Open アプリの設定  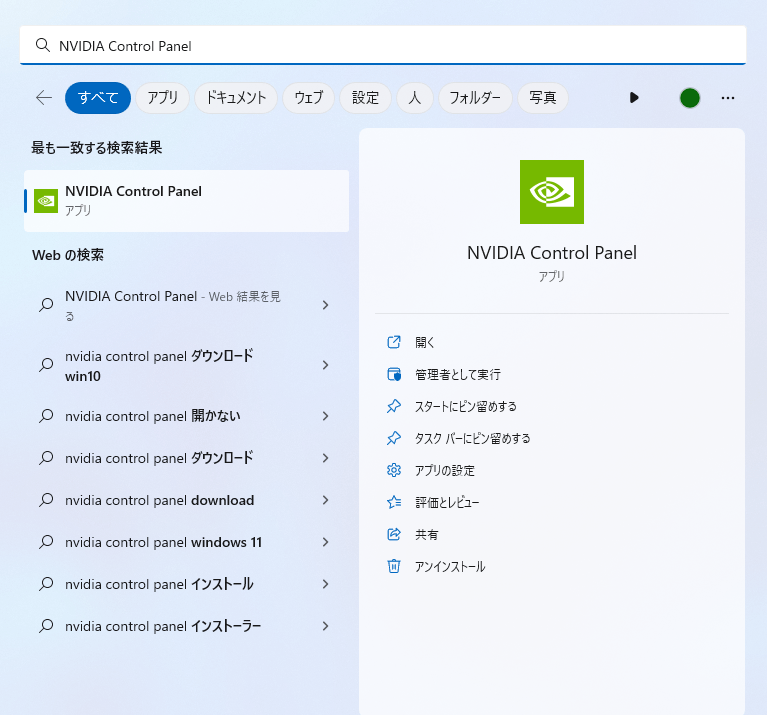(445, 470)
